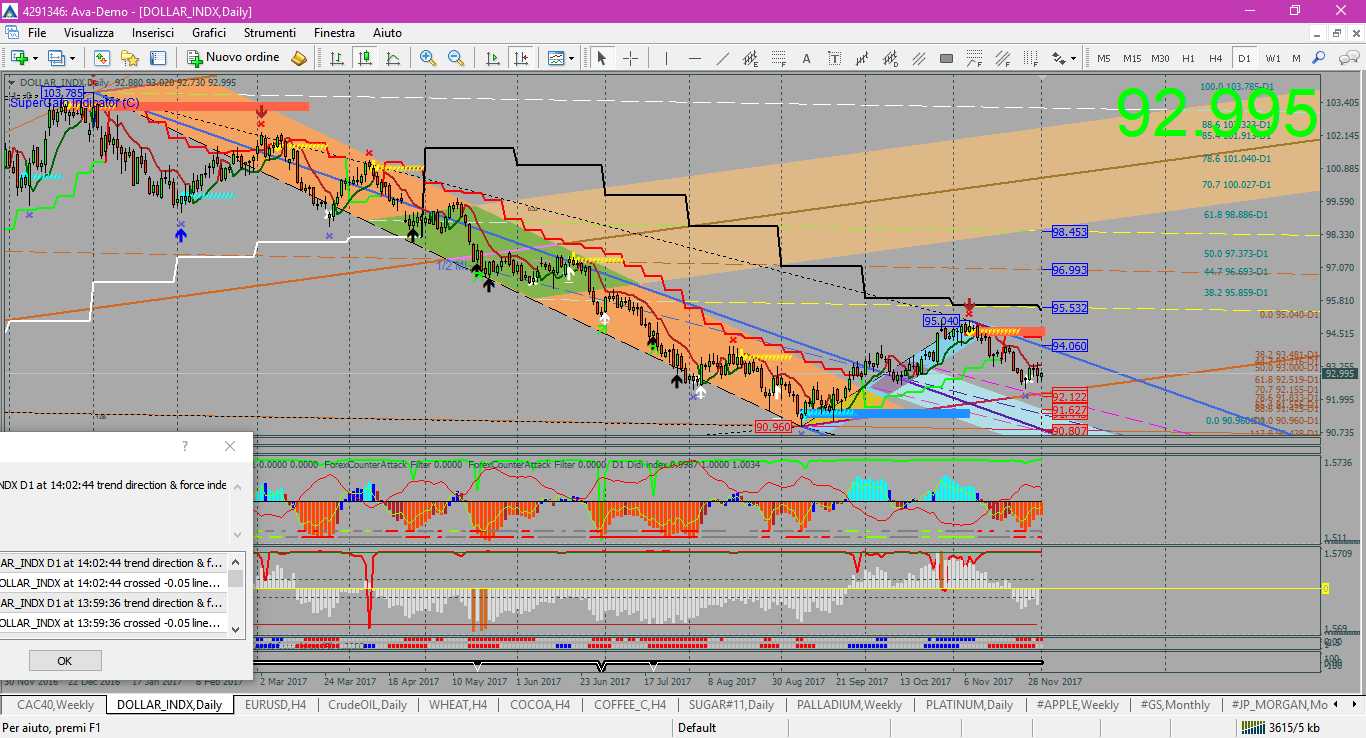Switch to H1 timeframe
The height and width of the screenshot is (738, 1366).
pyautogui.click(x=1188, y=58)
